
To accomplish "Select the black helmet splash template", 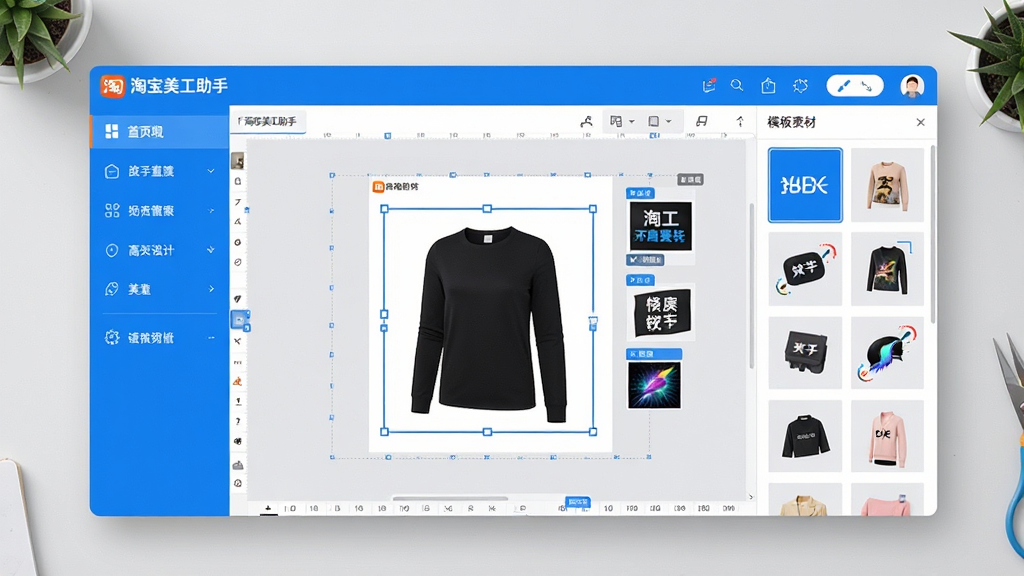I will [x=888, y=353].
